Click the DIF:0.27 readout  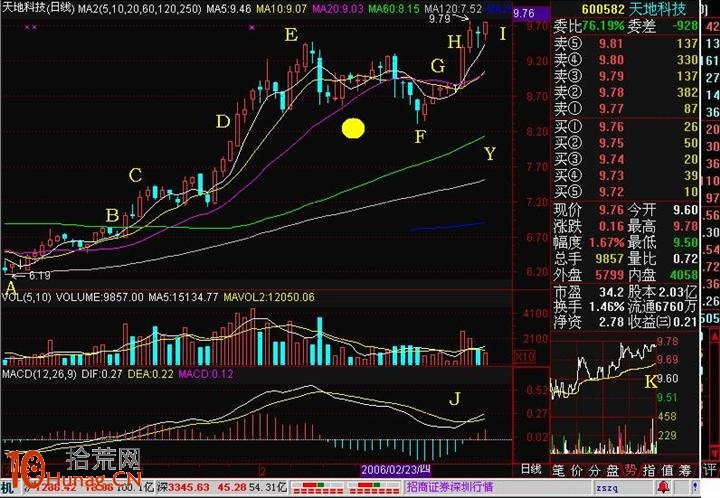(101, 375)
